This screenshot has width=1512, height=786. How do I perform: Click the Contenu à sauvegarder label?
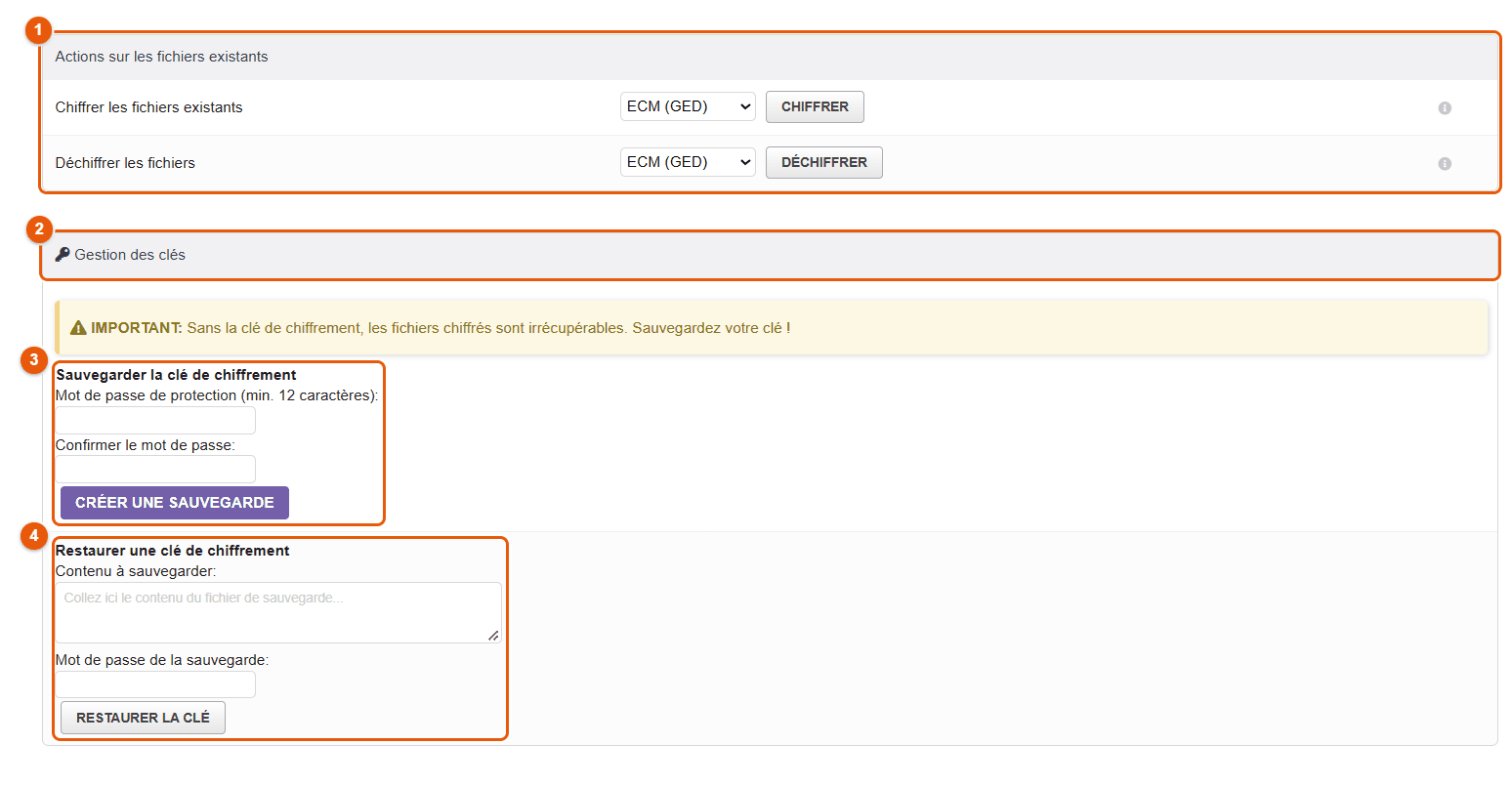(x=136, y=571)
